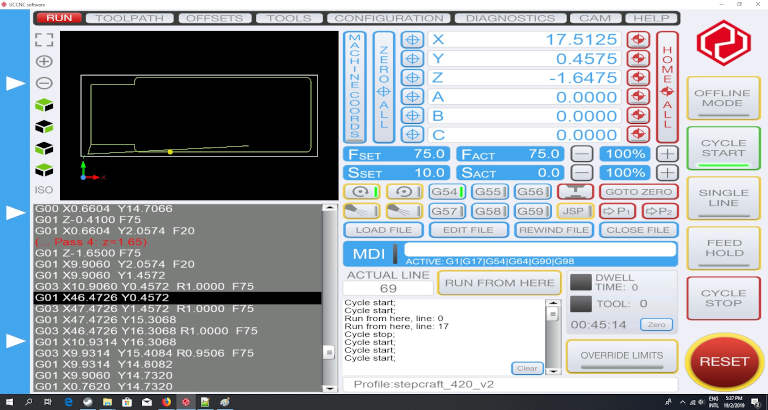Decrease spindle override with minus button

point(582,172)
